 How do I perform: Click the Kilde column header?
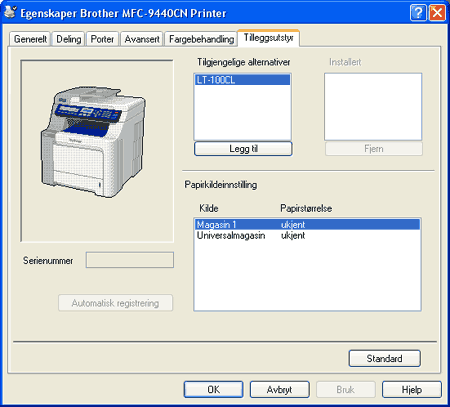(209, 208)
